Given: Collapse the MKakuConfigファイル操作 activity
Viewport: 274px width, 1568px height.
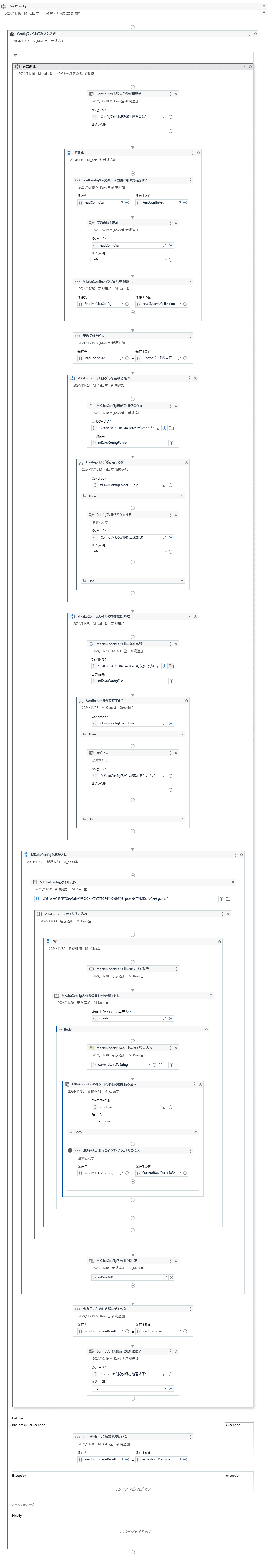Looking at the screenshot, I should click(233, 882).
